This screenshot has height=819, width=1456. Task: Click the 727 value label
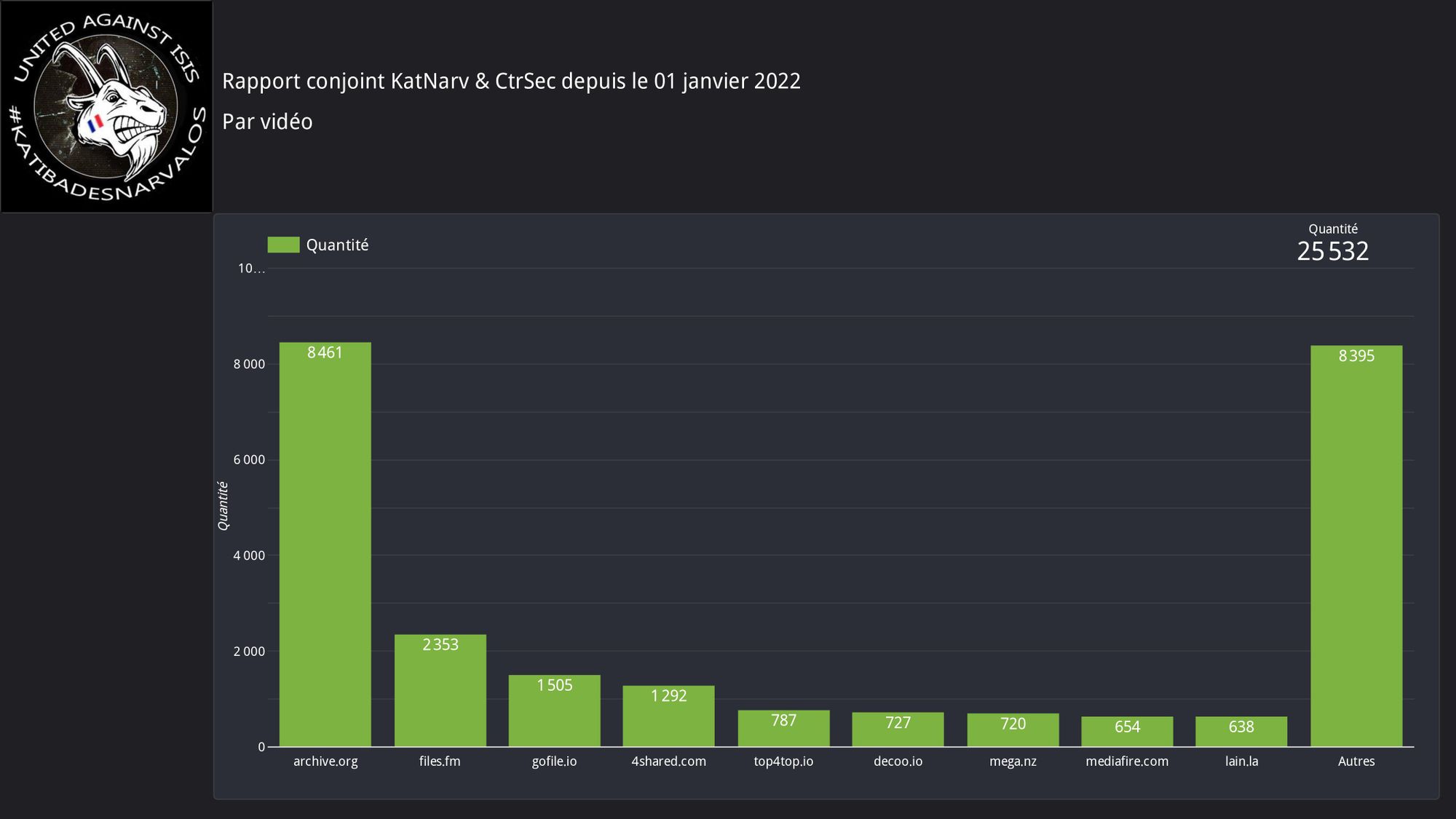point(898,722)
